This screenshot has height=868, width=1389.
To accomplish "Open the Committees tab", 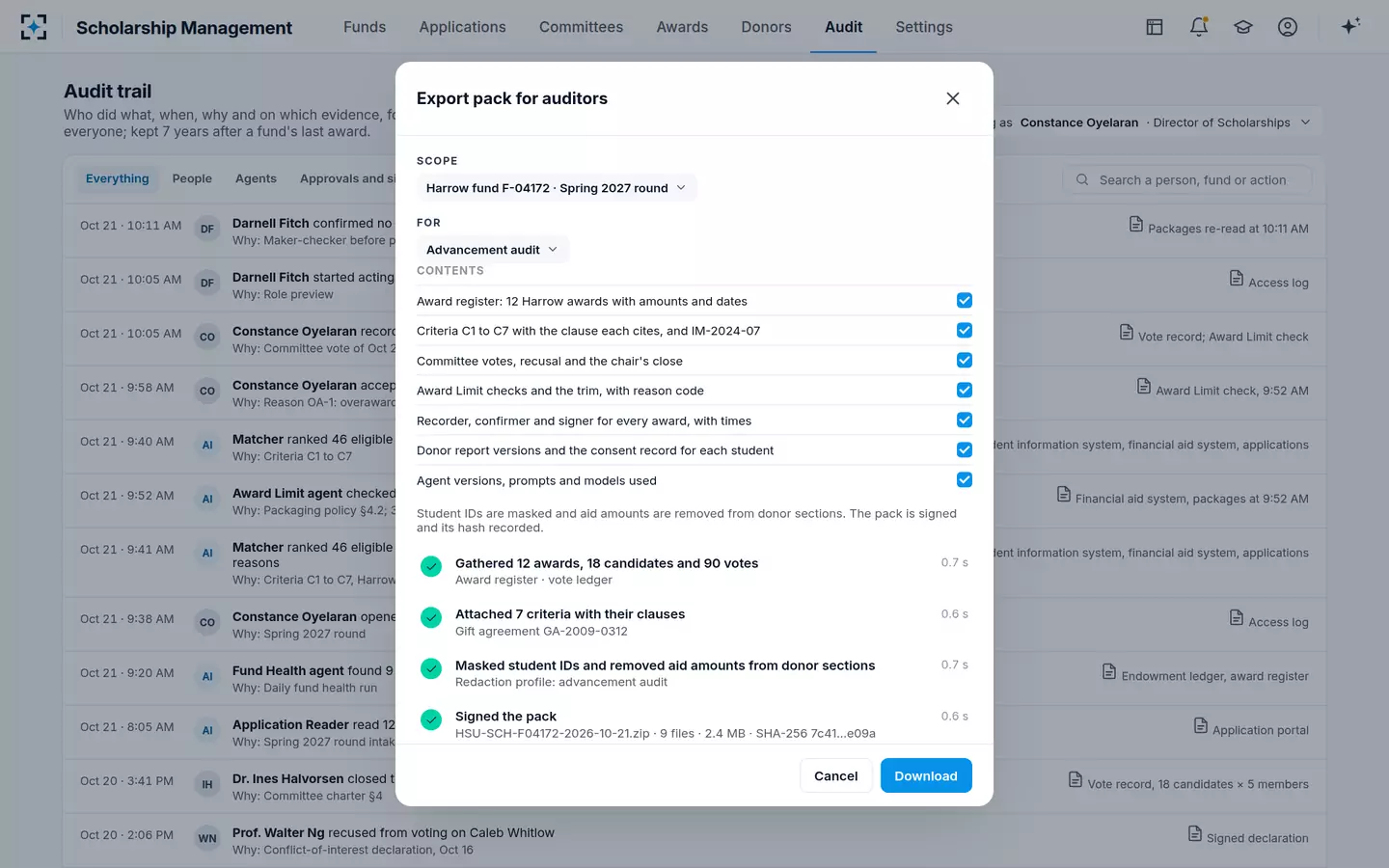I will [581, 27].
